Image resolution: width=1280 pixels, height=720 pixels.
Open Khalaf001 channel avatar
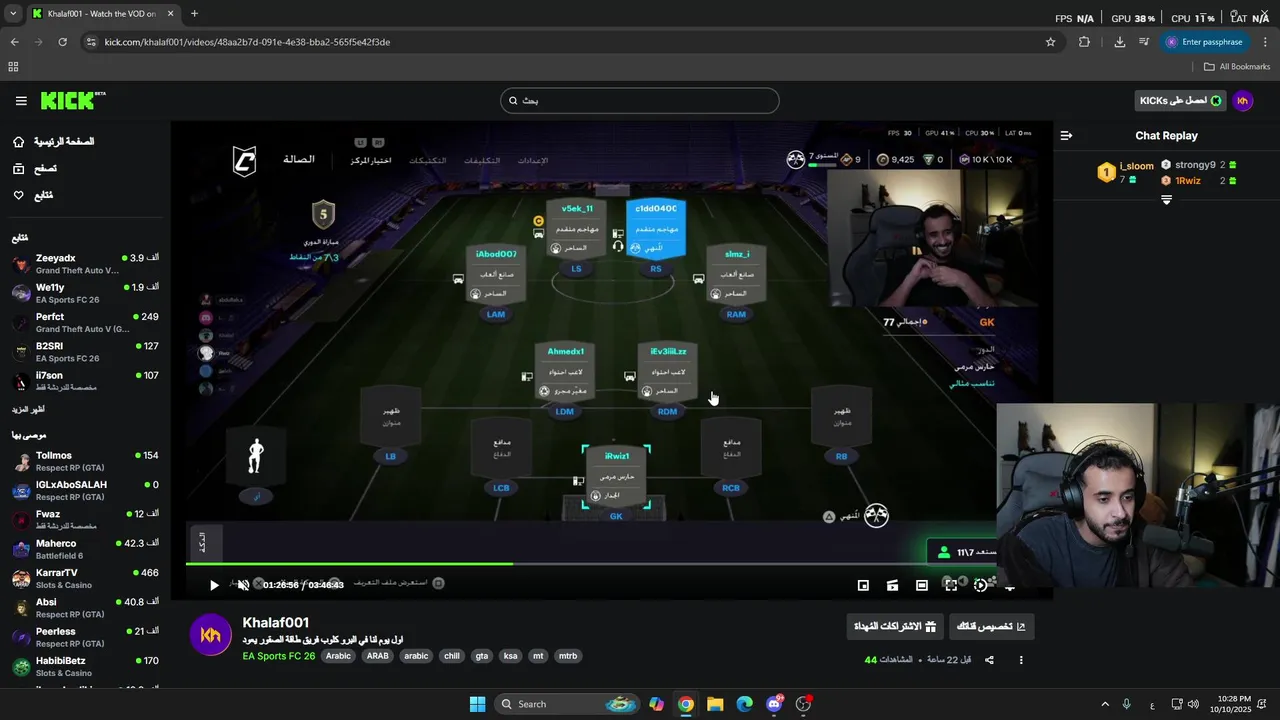(x=211, y=635)
